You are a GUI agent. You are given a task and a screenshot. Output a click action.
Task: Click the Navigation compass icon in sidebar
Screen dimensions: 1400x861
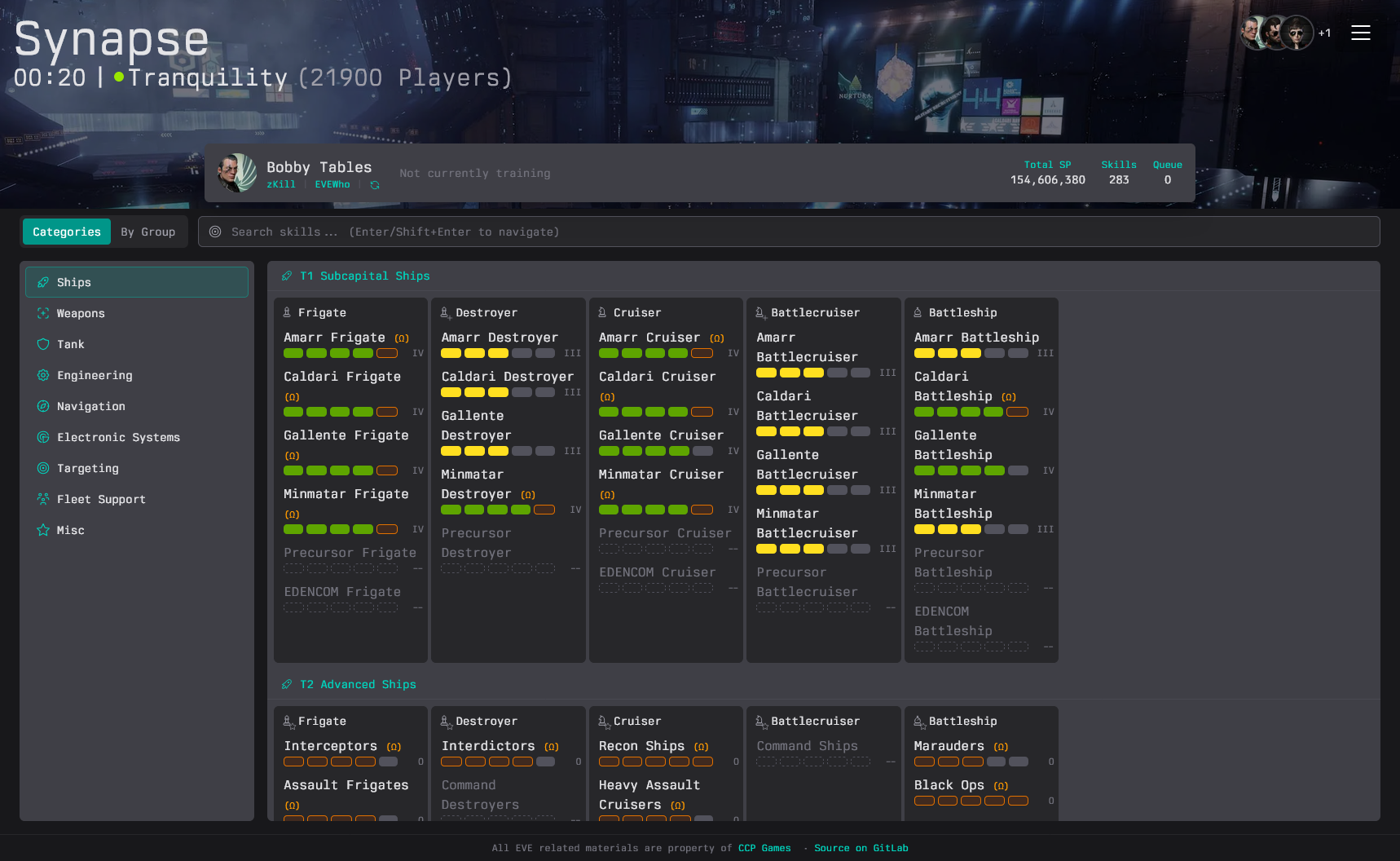click(x=43, y=406)
